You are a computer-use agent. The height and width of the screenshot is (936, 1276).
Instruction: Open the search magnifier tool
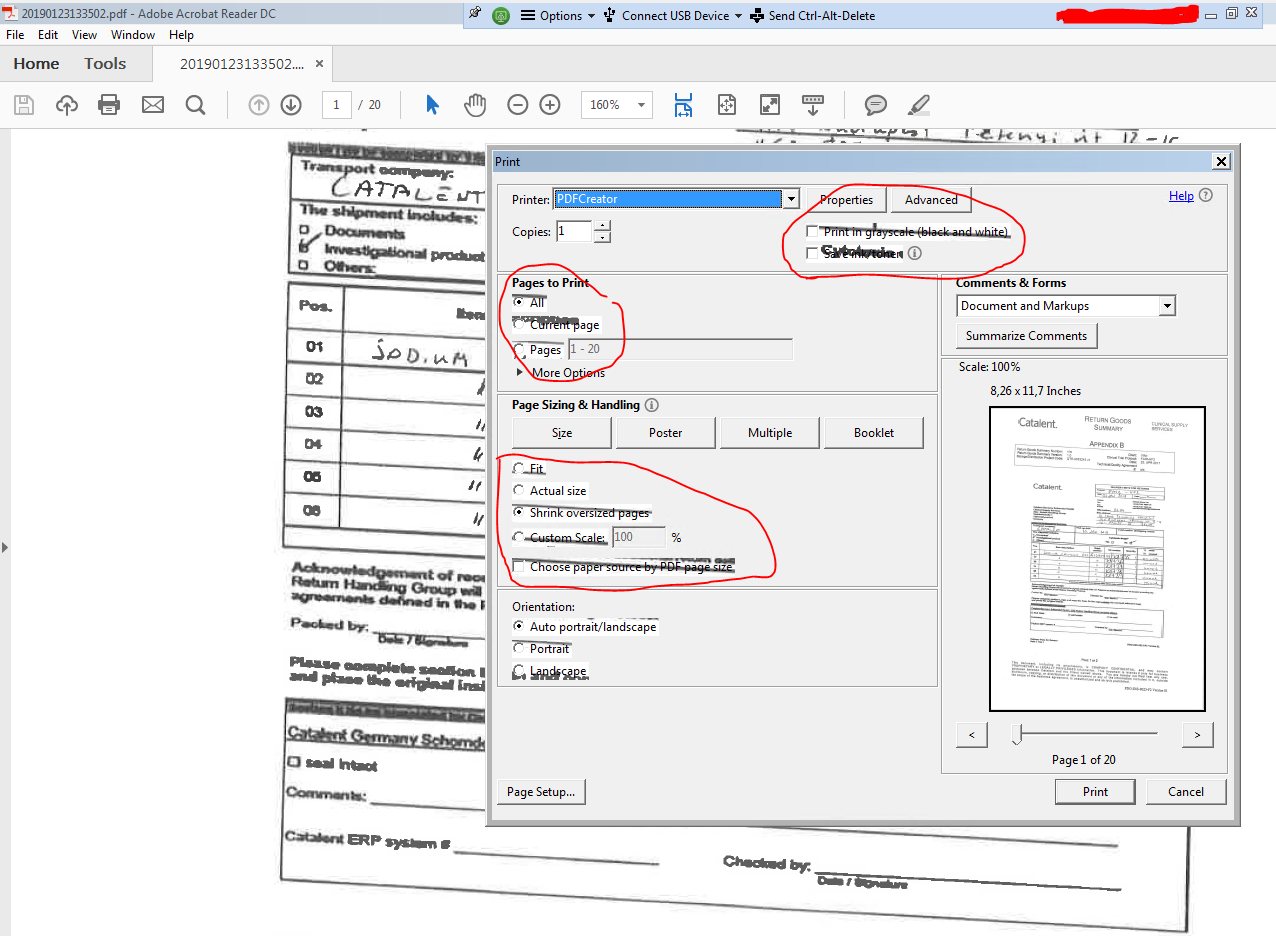coord(196,105)
